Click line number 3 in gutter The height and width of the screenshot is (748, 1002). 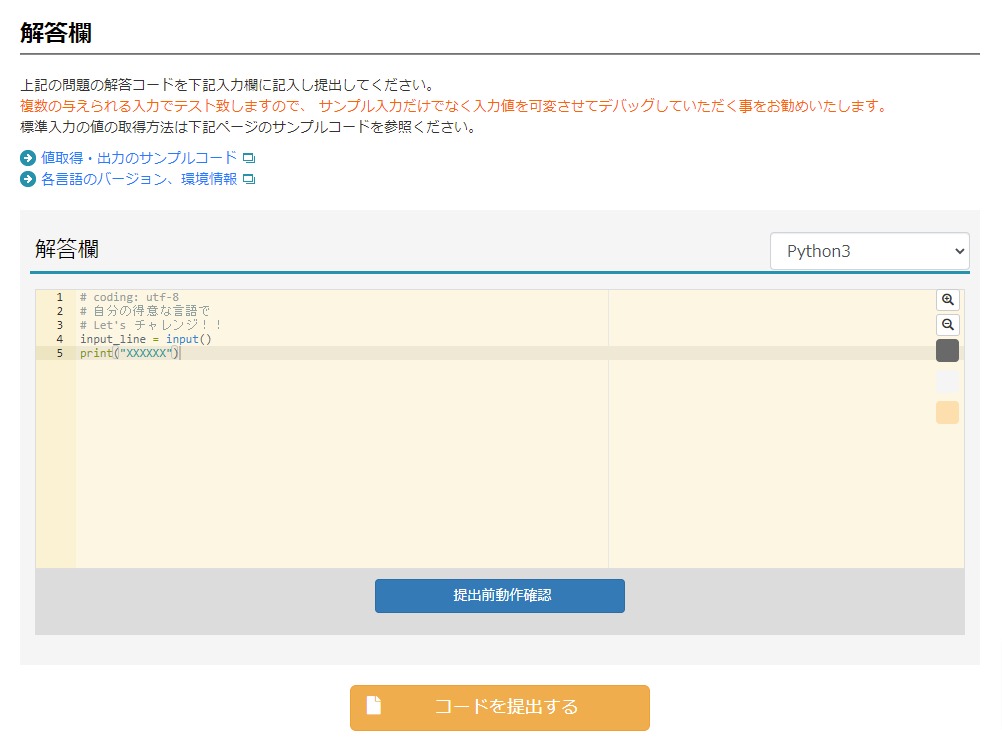pyautogui.click(x=59, y=325)
